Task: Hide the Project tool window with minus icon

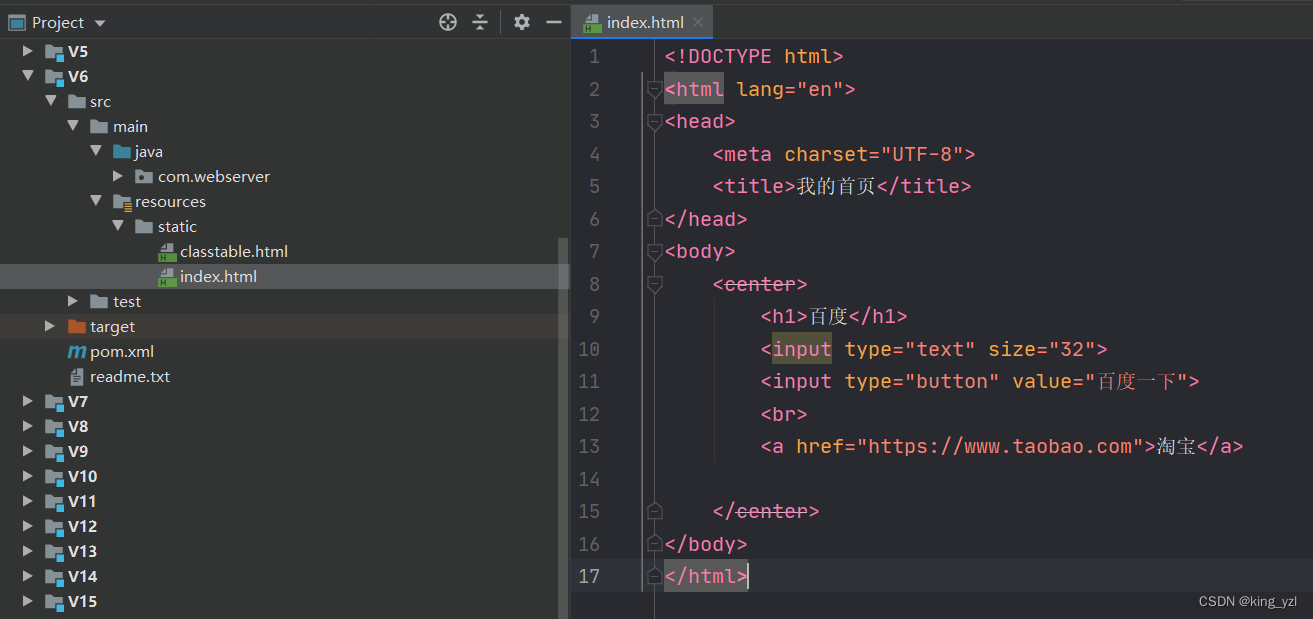Action: coord(553,22)
